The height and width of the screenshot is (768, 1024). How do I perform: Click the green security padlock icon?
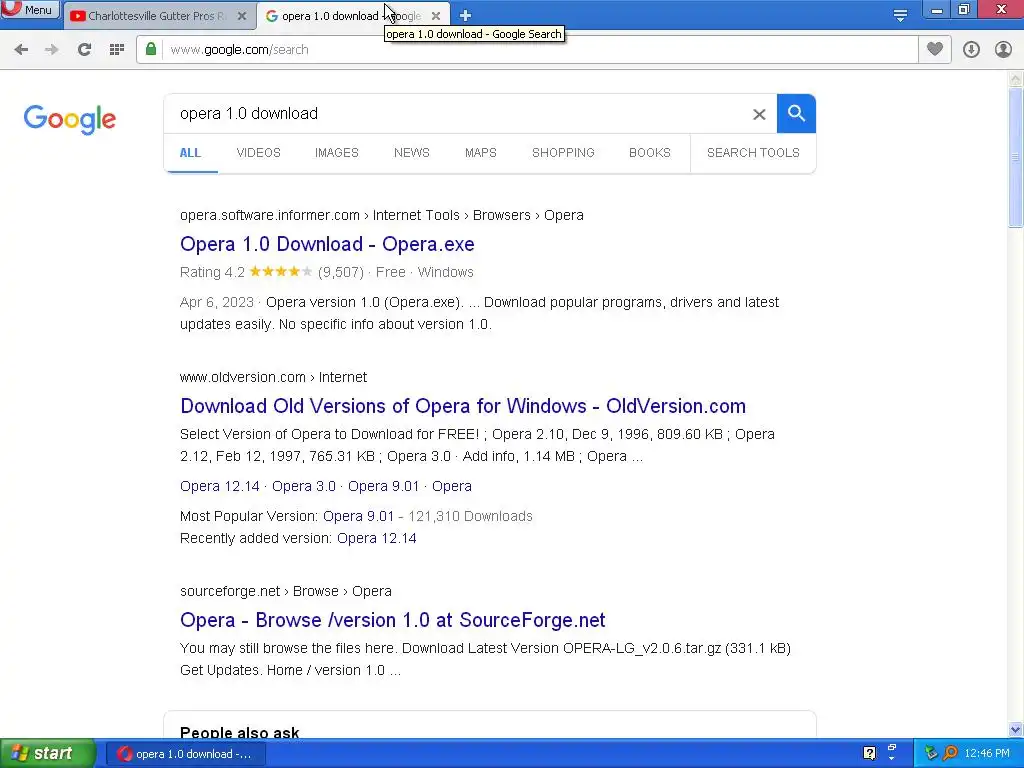coord(151,50)
